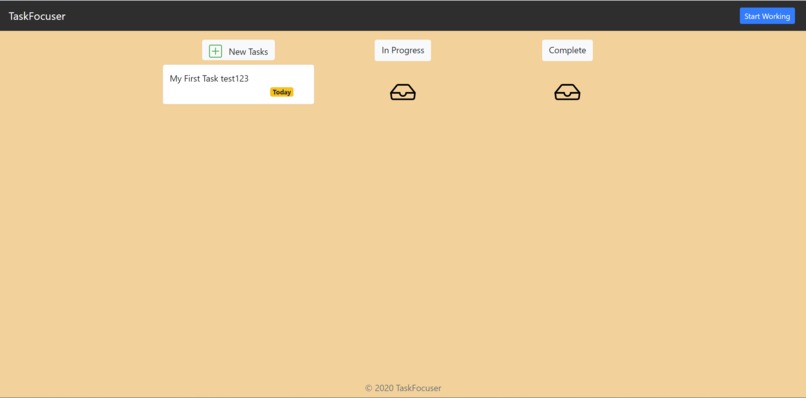This screenshot has height=398, width=806.
Task: Select the In Progress column header
Action: click(402, 50)
